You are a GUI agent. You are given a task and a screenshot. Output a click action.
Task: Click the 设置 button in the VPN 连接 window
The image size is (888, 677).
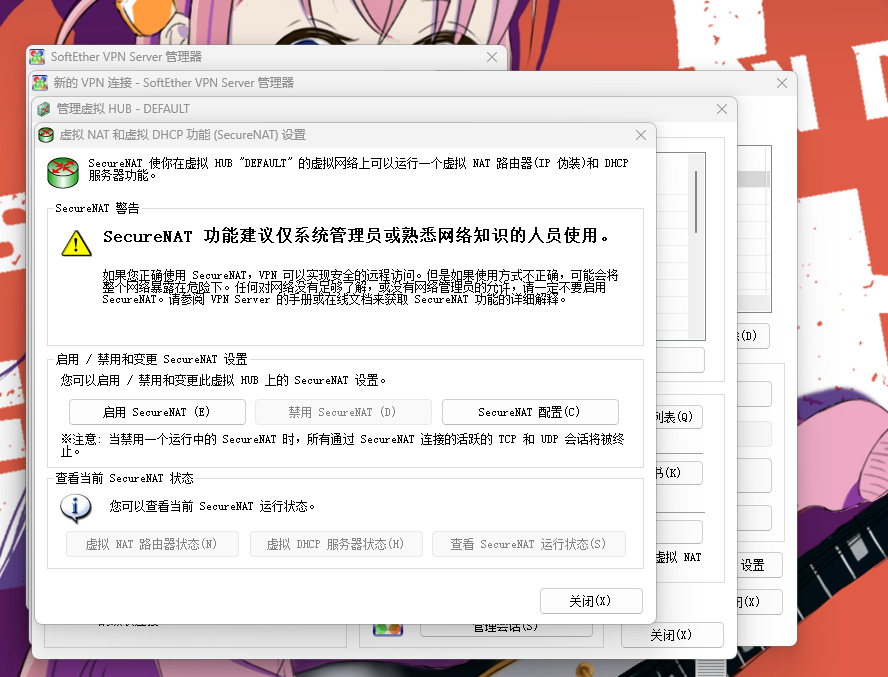[759, 565]
